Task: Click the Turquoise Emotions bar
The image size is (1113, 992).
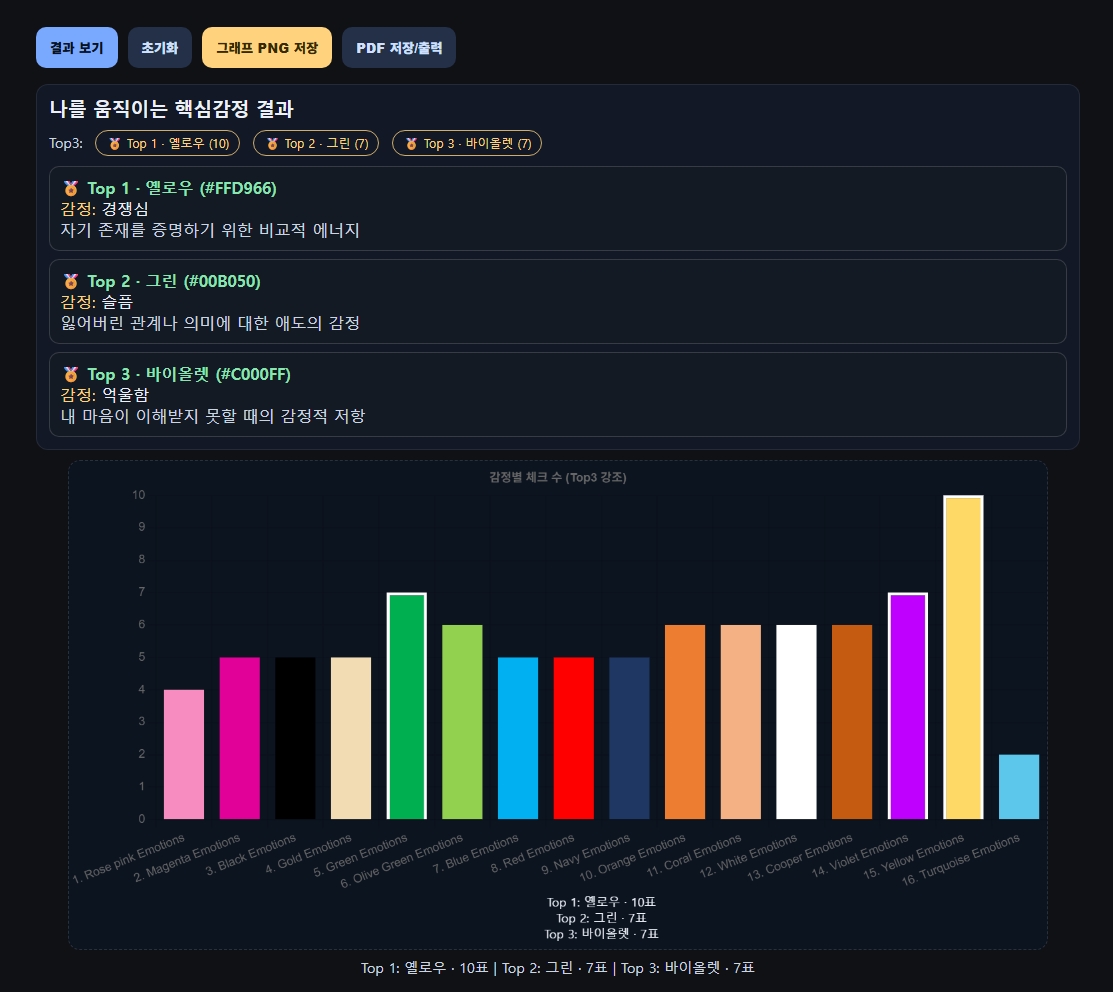Action: 1019,786
